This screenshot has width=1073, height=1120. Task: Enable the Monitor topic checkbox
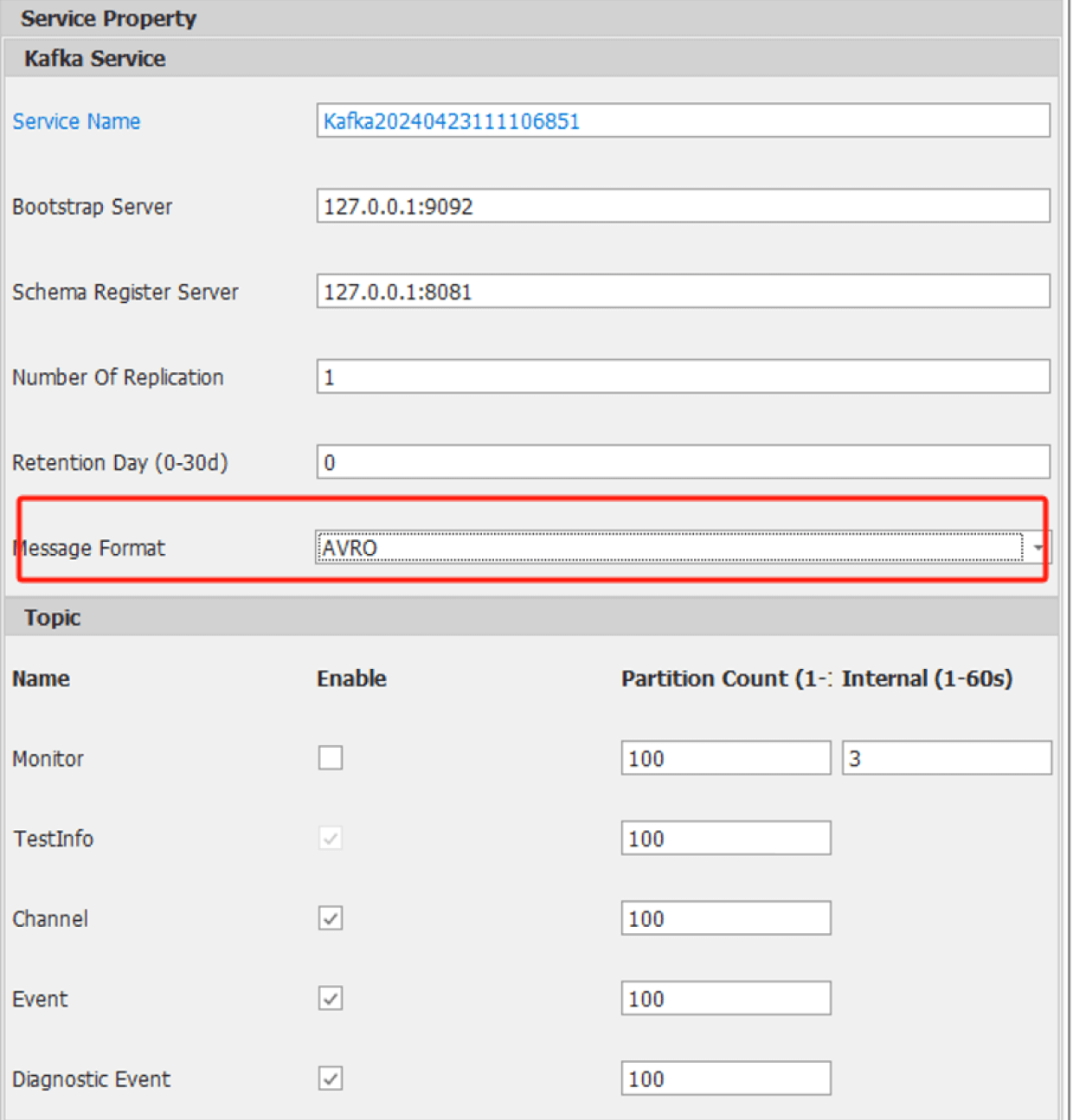click(331, 757)
